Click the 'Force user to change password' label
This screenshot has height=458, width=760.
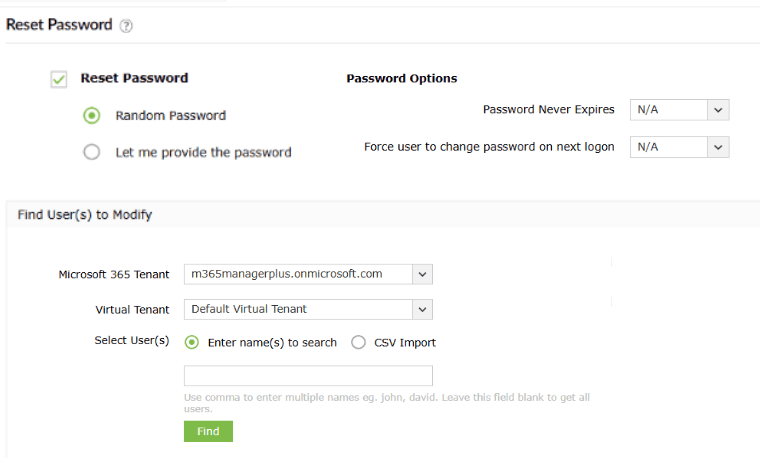click(x=489, y=147)
